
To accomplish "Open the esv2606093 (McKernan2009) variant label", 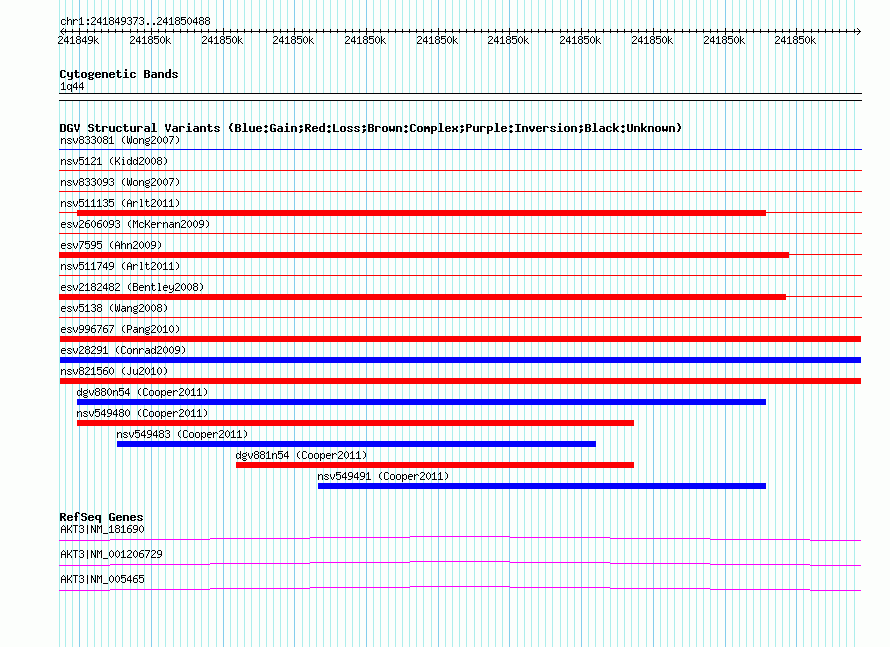I will pos(135,224).
